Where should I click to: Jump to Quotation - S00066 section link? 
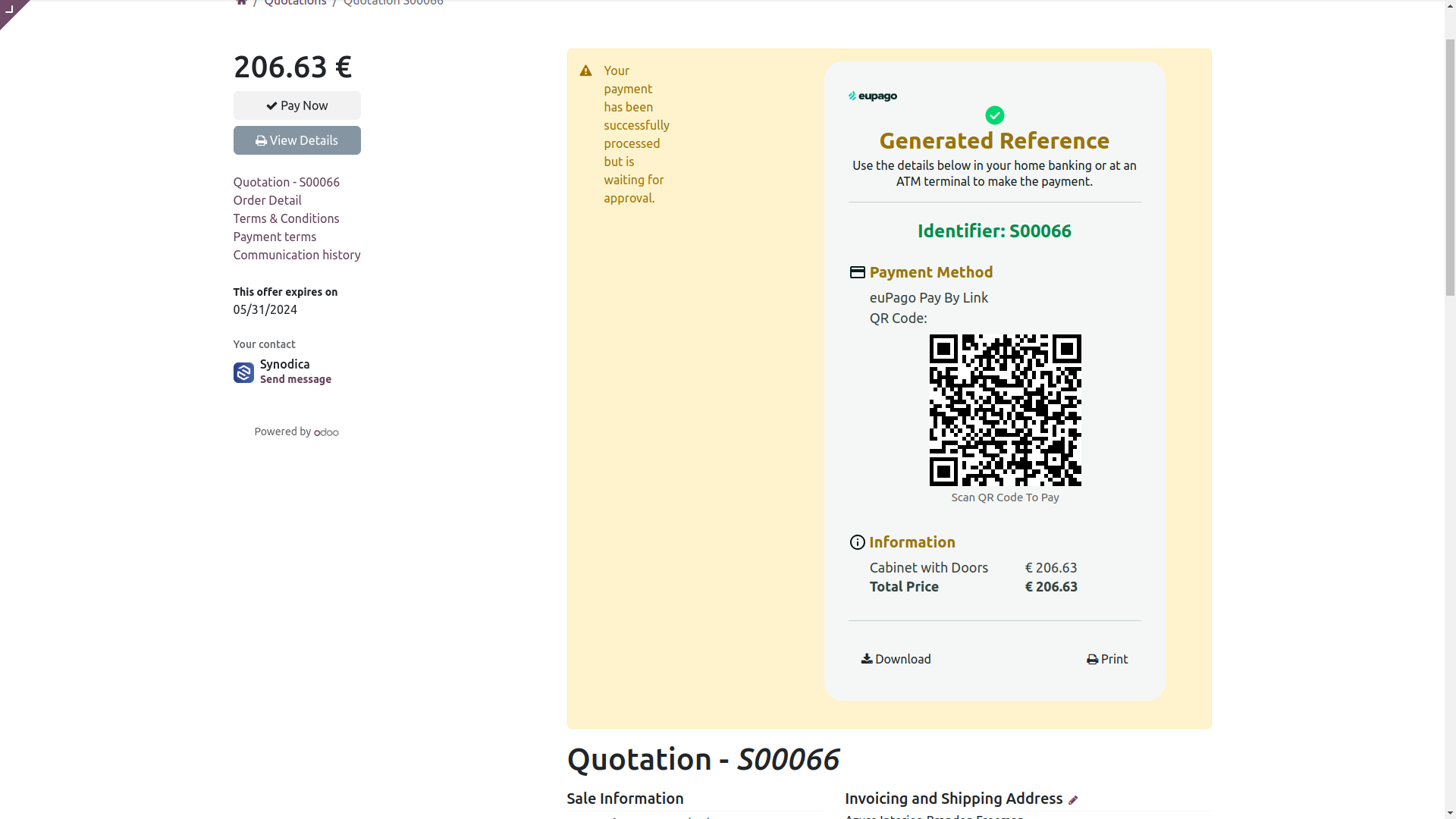click(x=286, y=182)
